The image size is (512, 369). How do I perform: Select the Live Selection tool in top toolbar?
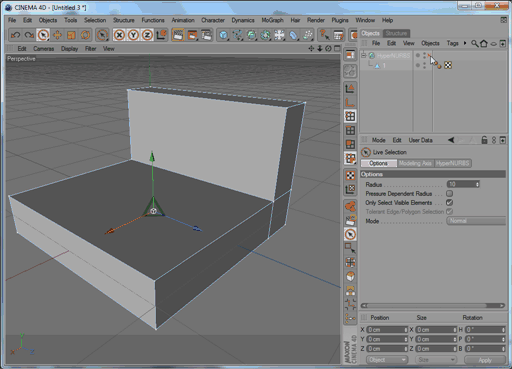tap(43, 35)
